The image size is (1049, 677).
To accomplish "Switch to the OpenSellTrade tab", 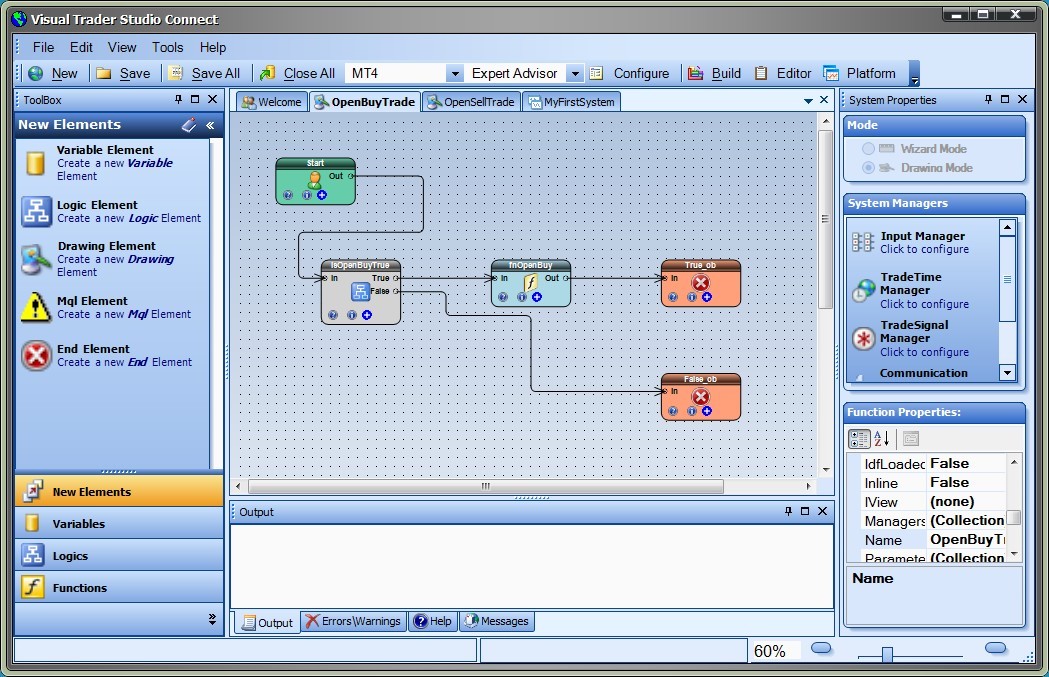I will tap(470, 102).
